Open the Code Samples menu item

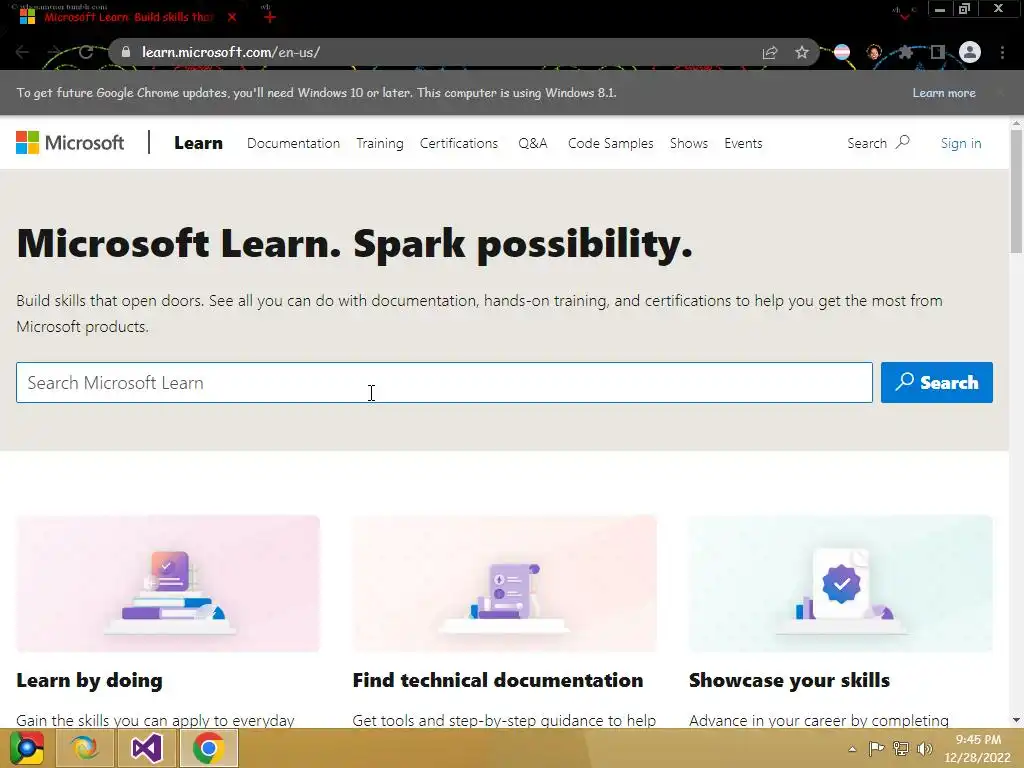[611, 143]
